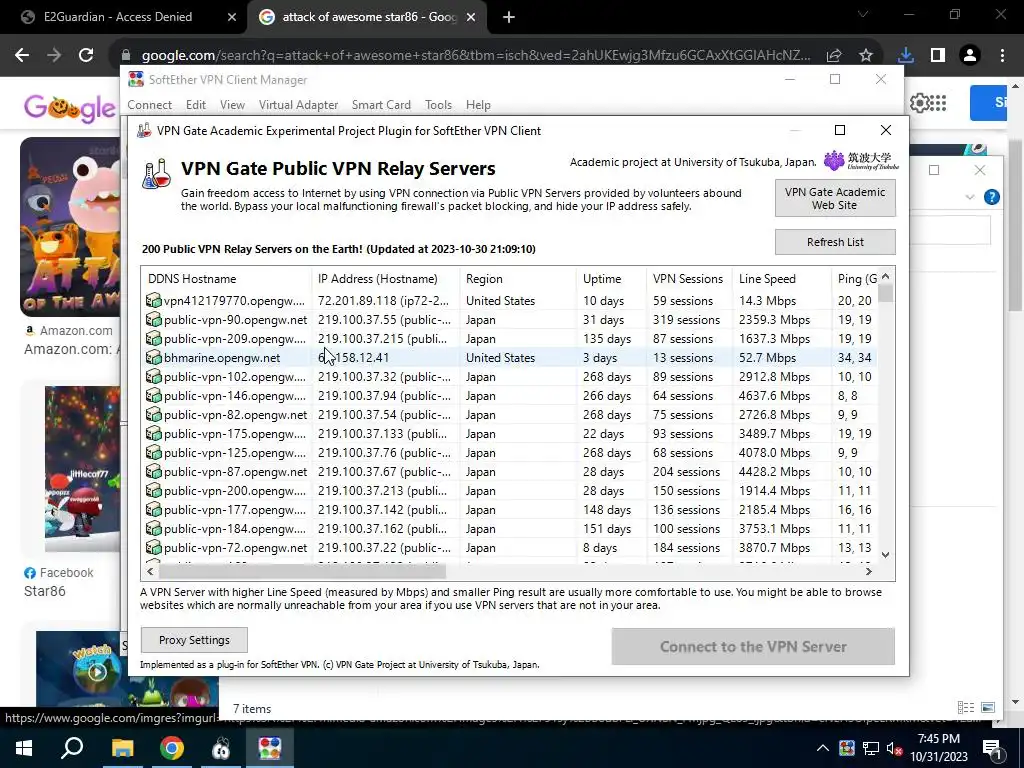This screenshot has width=1024, height=768.
Task: Open the Connect menu
Action: pyautogui.click(x=150, y=104)
